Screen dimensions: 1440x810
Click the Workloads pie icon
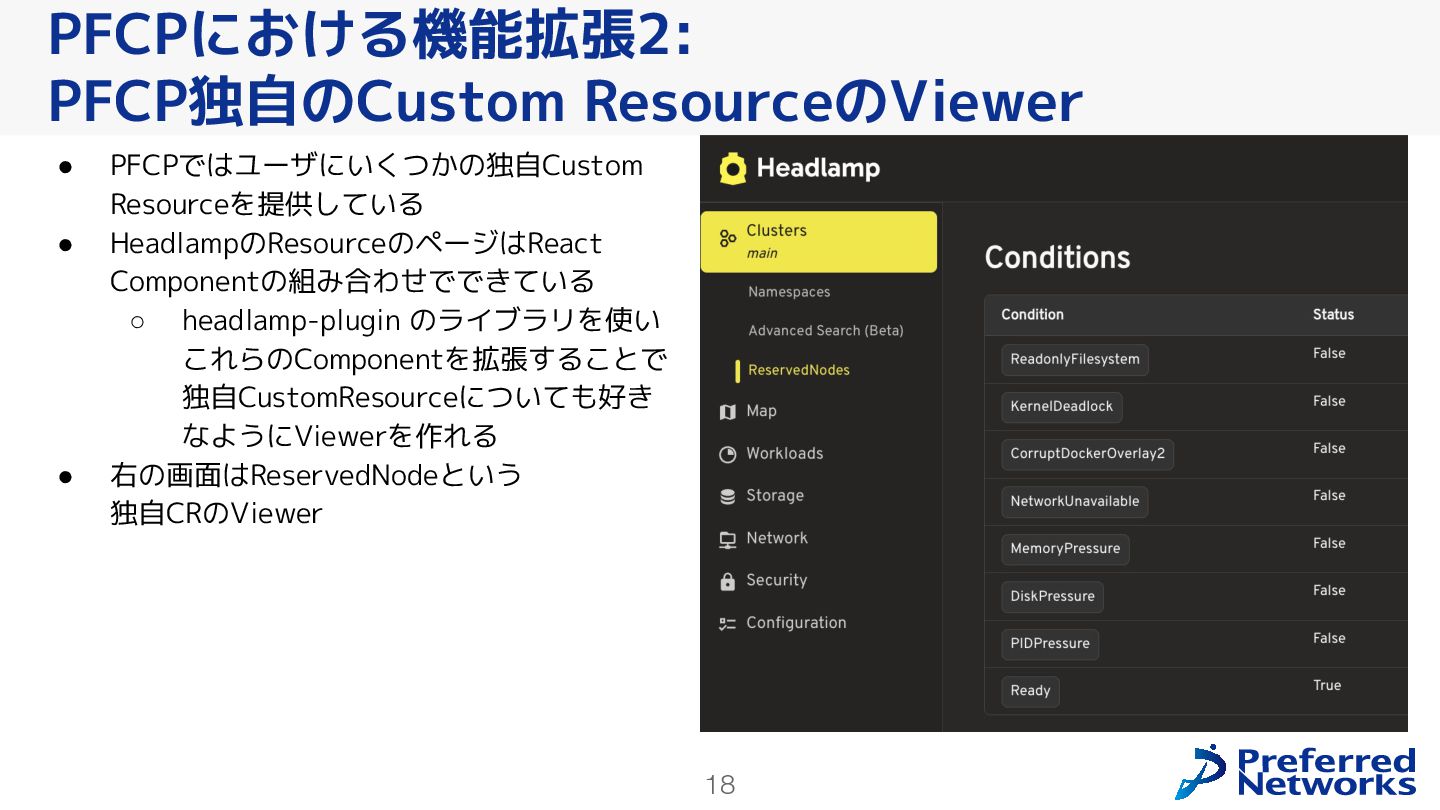[728, 454]
